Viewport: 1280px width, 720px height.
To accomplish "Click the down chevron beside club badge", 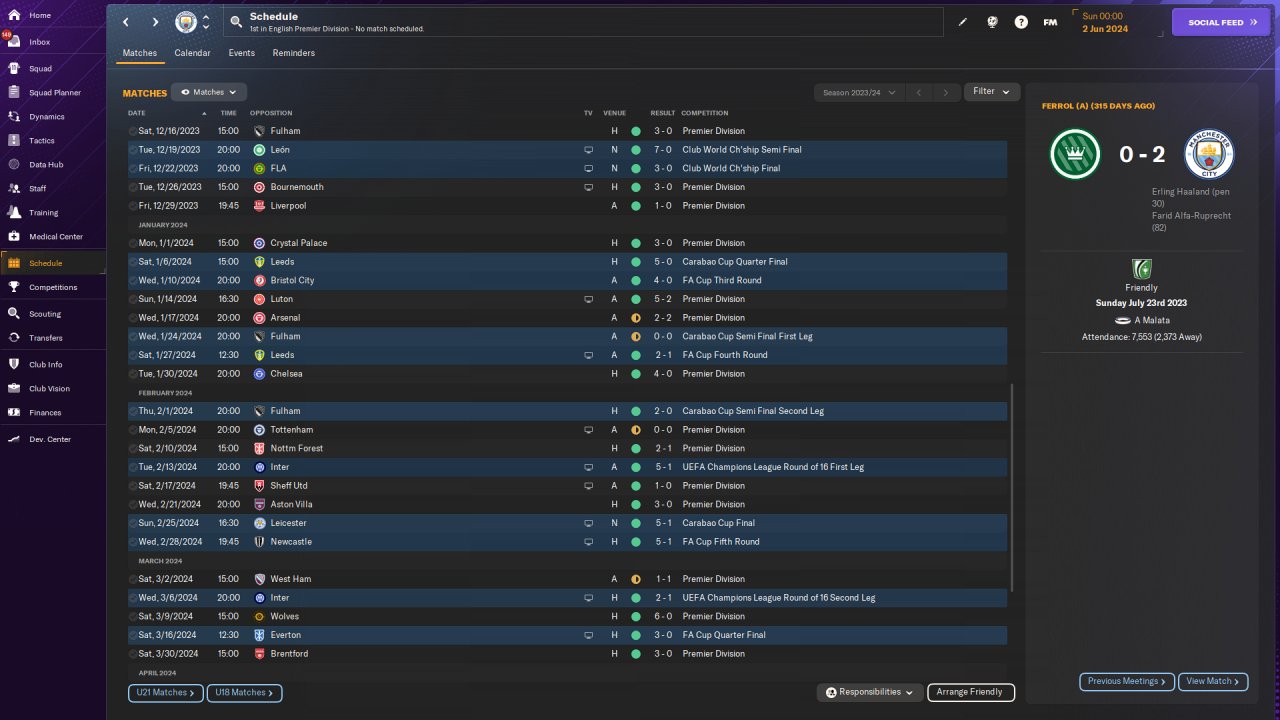I will coord(205,27).
